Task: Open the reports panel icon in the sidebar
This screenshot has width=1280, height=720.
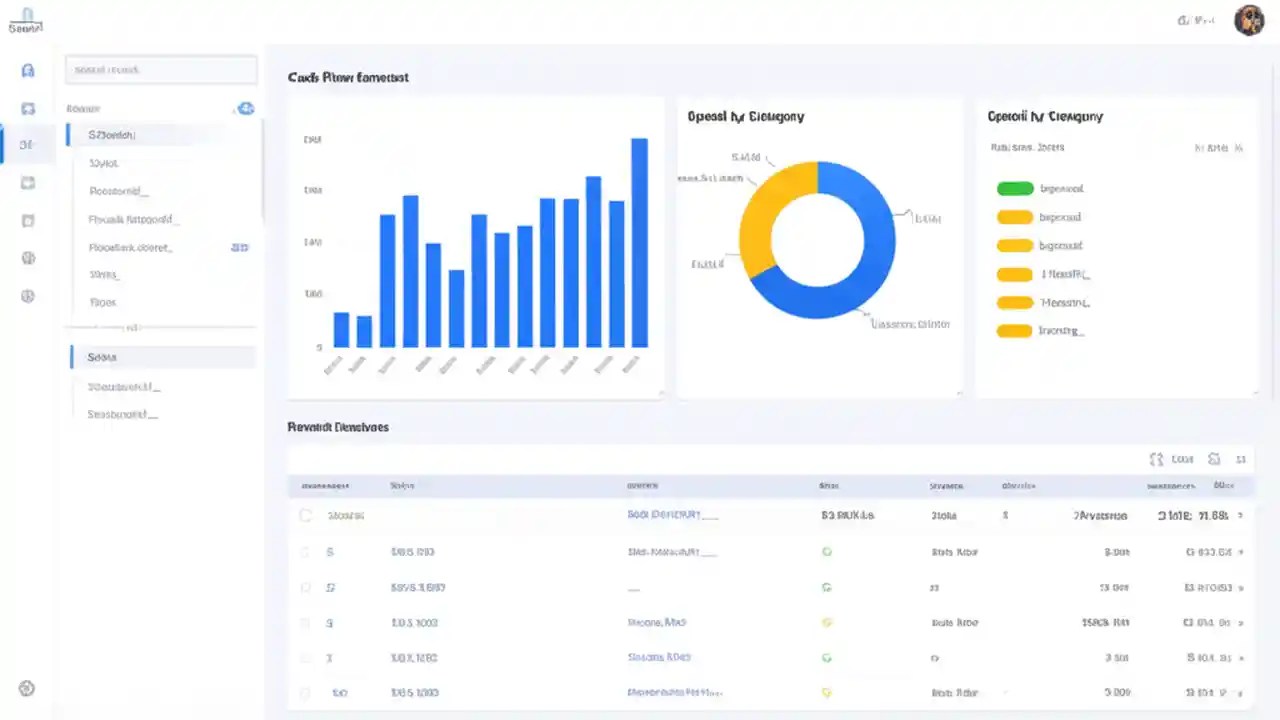Action: point(28,182)
